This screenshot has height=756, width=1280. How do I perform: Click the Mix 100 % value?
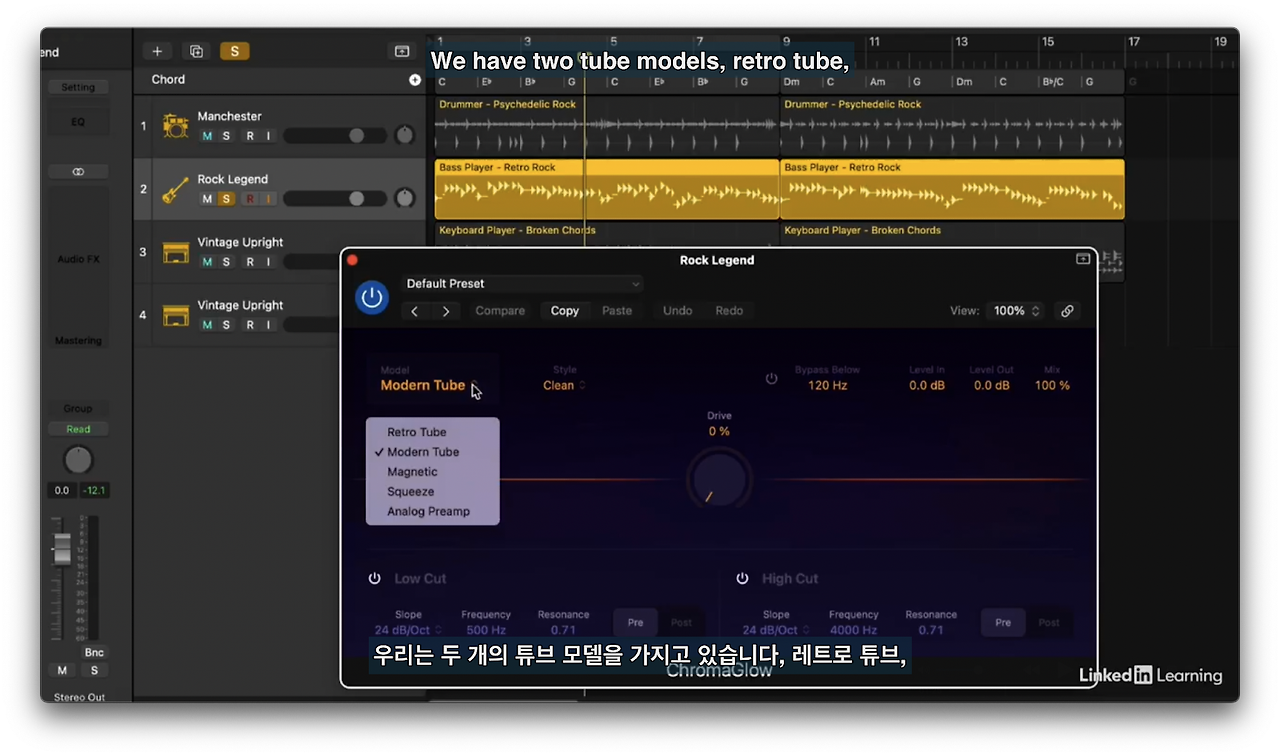1052,386
